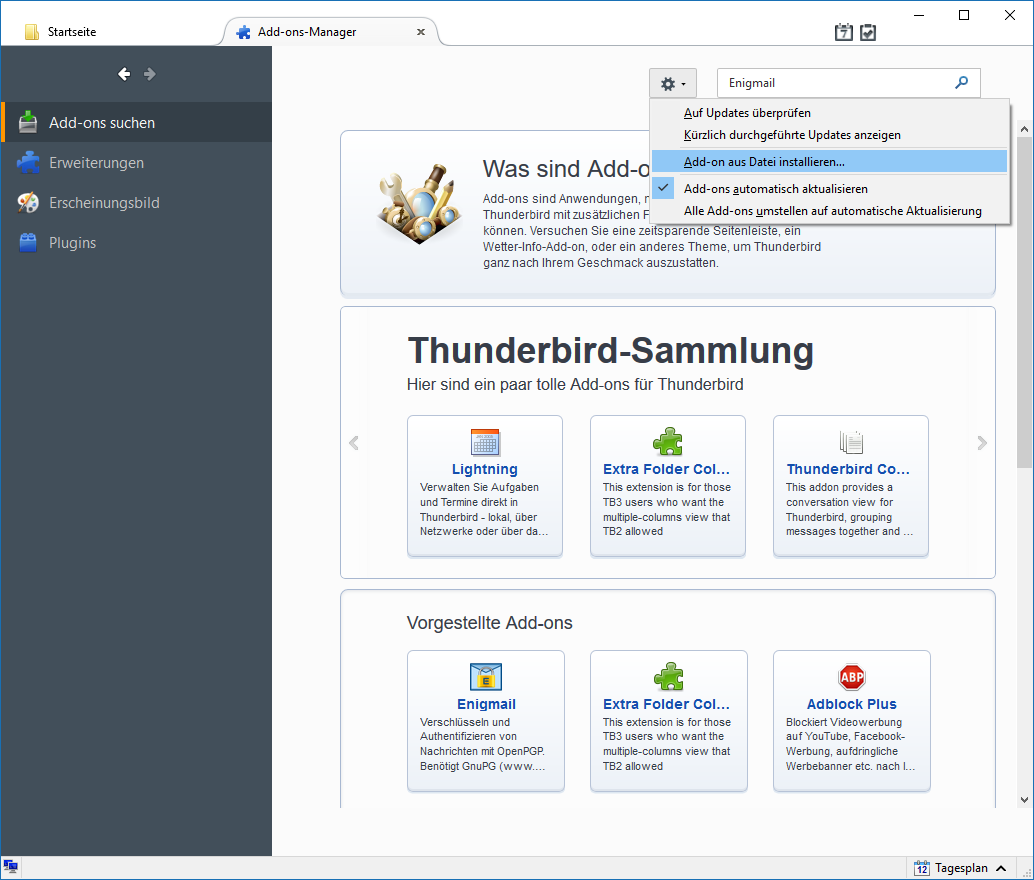Screen dimensions: 1034x880
Task: Open the Adblock Plus add-on link
Action: point(851,704)
